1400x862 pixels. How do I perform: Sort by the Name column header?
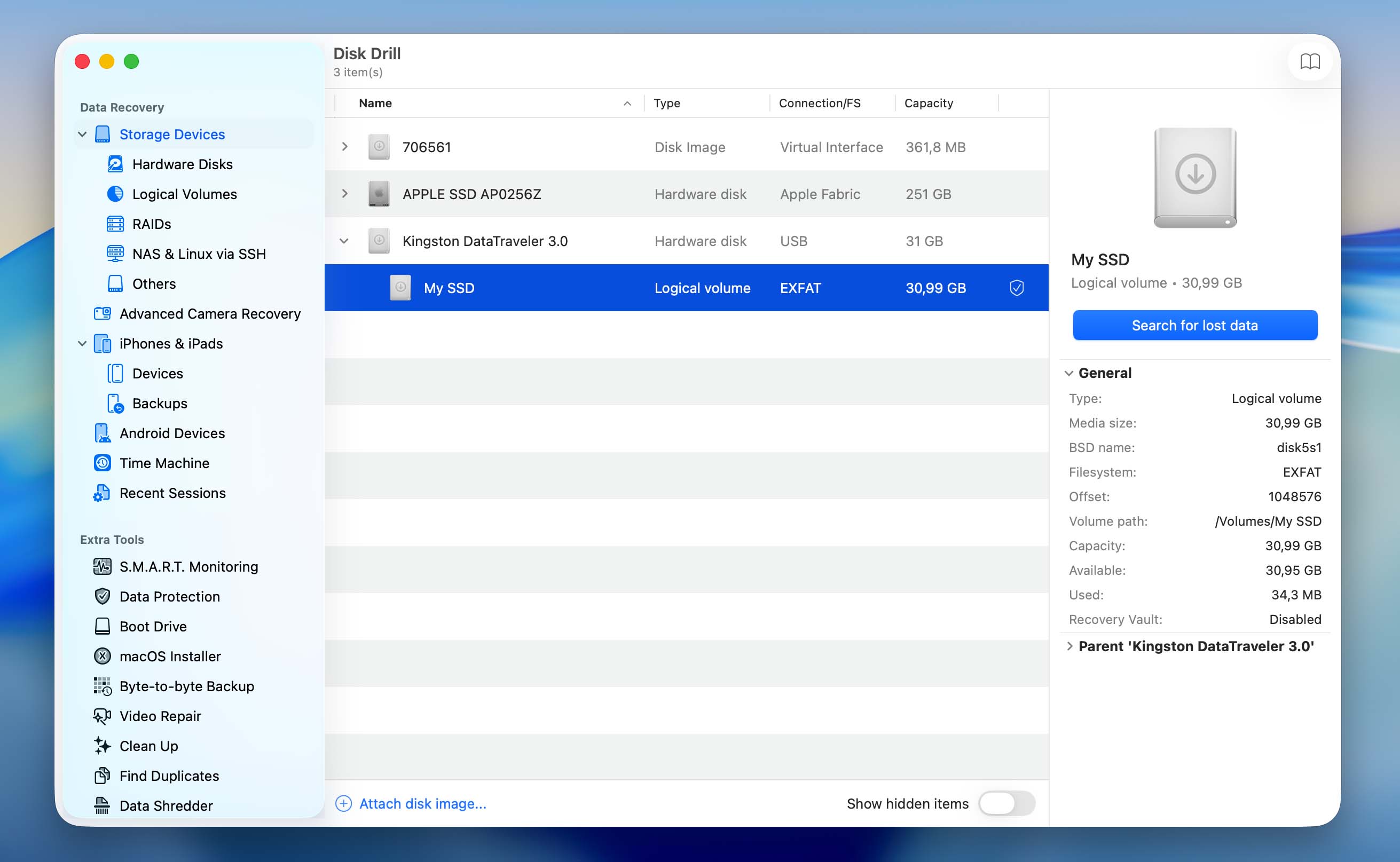pyautogui.click(x=375, y=103)
